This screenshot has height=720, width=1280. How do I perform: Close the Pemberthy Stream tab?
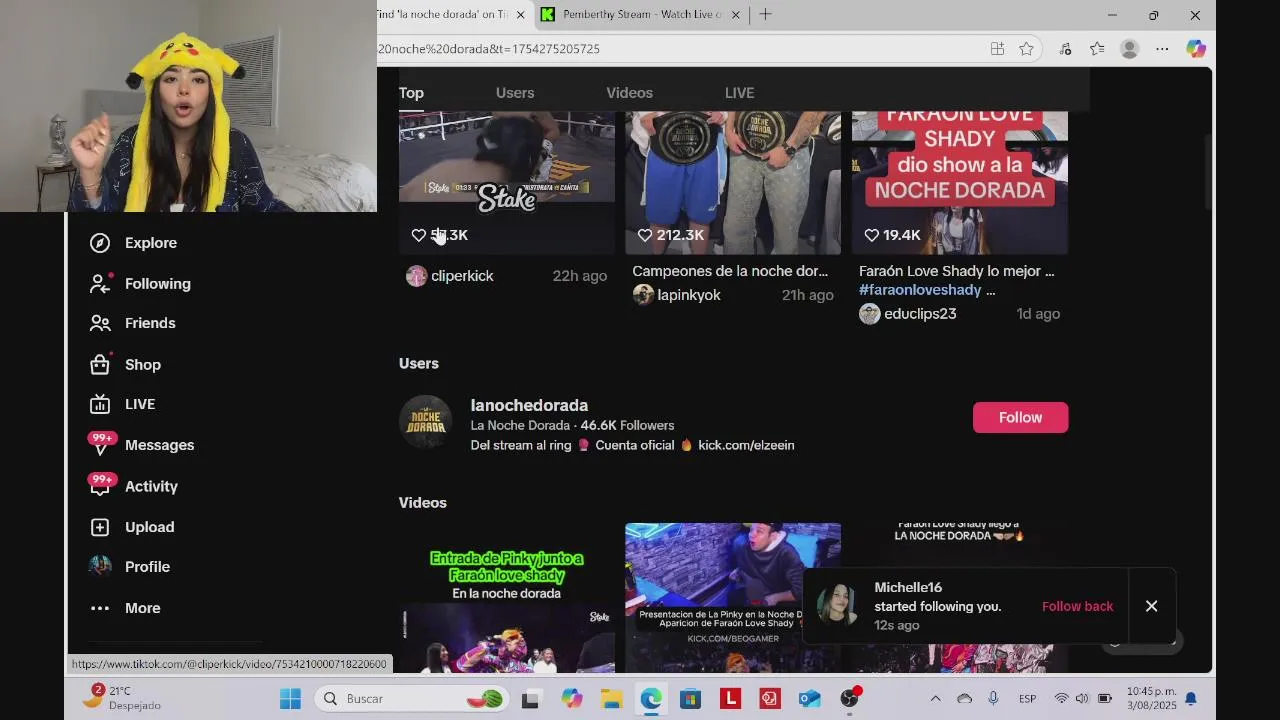(736, 15)
